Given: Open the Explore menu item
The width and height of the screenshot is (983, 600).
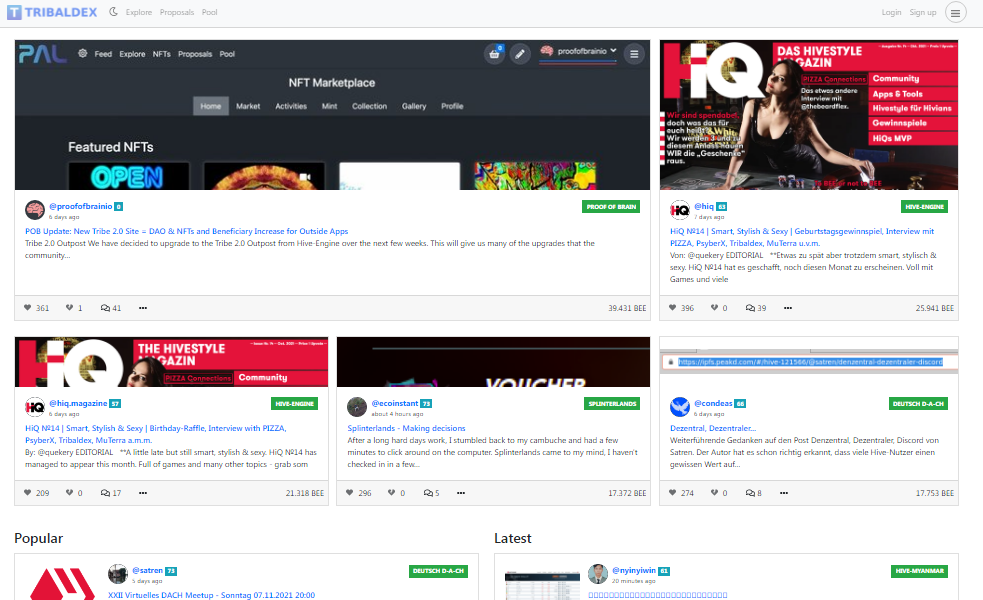Looking at the screenshot, I should [x=139, y=12].
